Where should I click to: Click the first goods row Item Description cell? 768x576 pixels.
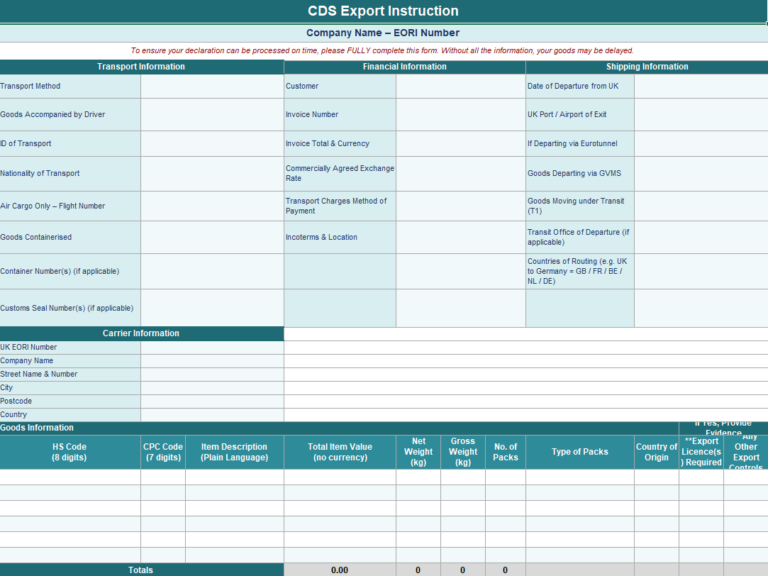click(235, 477)
